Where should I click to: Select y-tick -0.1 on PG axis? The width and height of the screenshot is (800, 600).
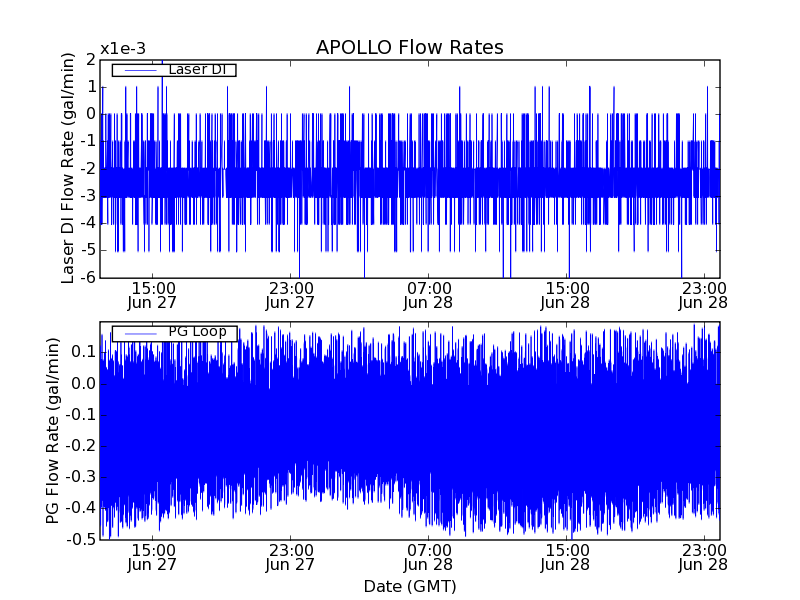[x=81, y=415]
